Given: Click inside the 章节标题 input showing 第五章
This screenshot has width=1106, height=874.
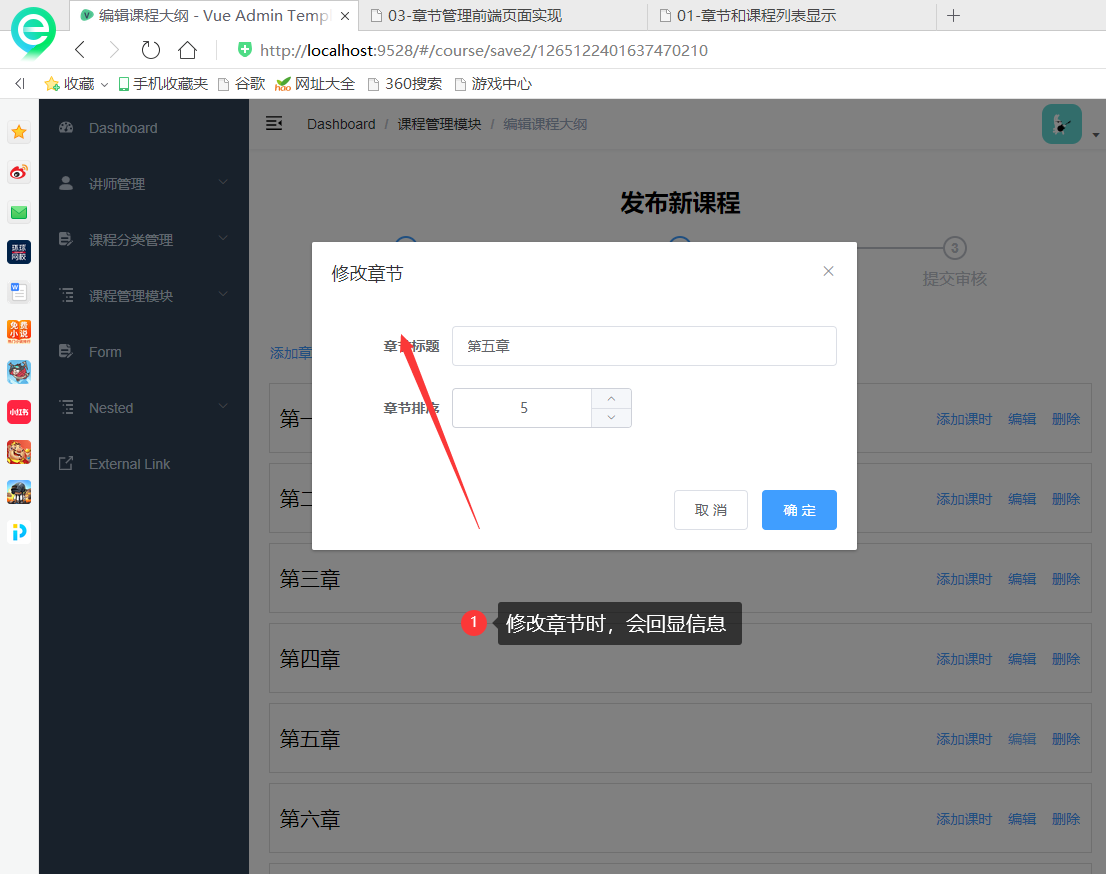Looking at the screenshot, I should (644, 346).
